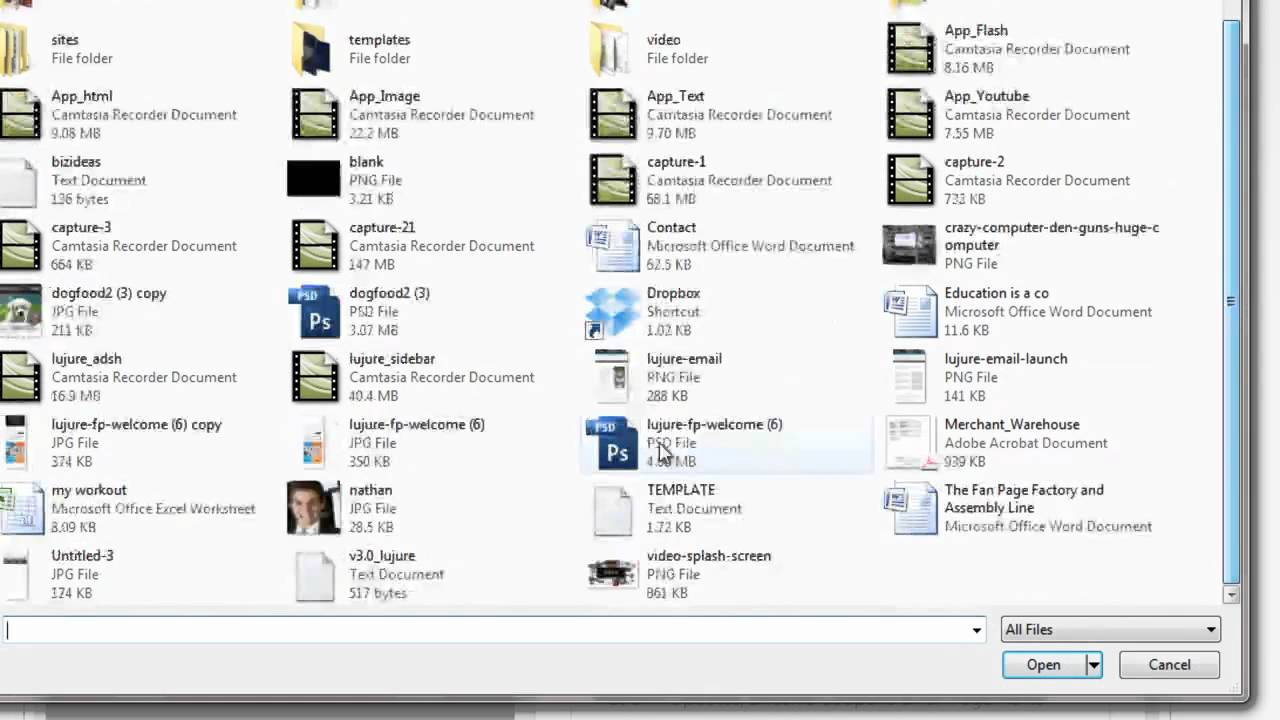This screenshot has height=720, width=1280.
Task: Select the lujure-fp-welcome (6) PSD file icon
Action: (x=612, y=443)
